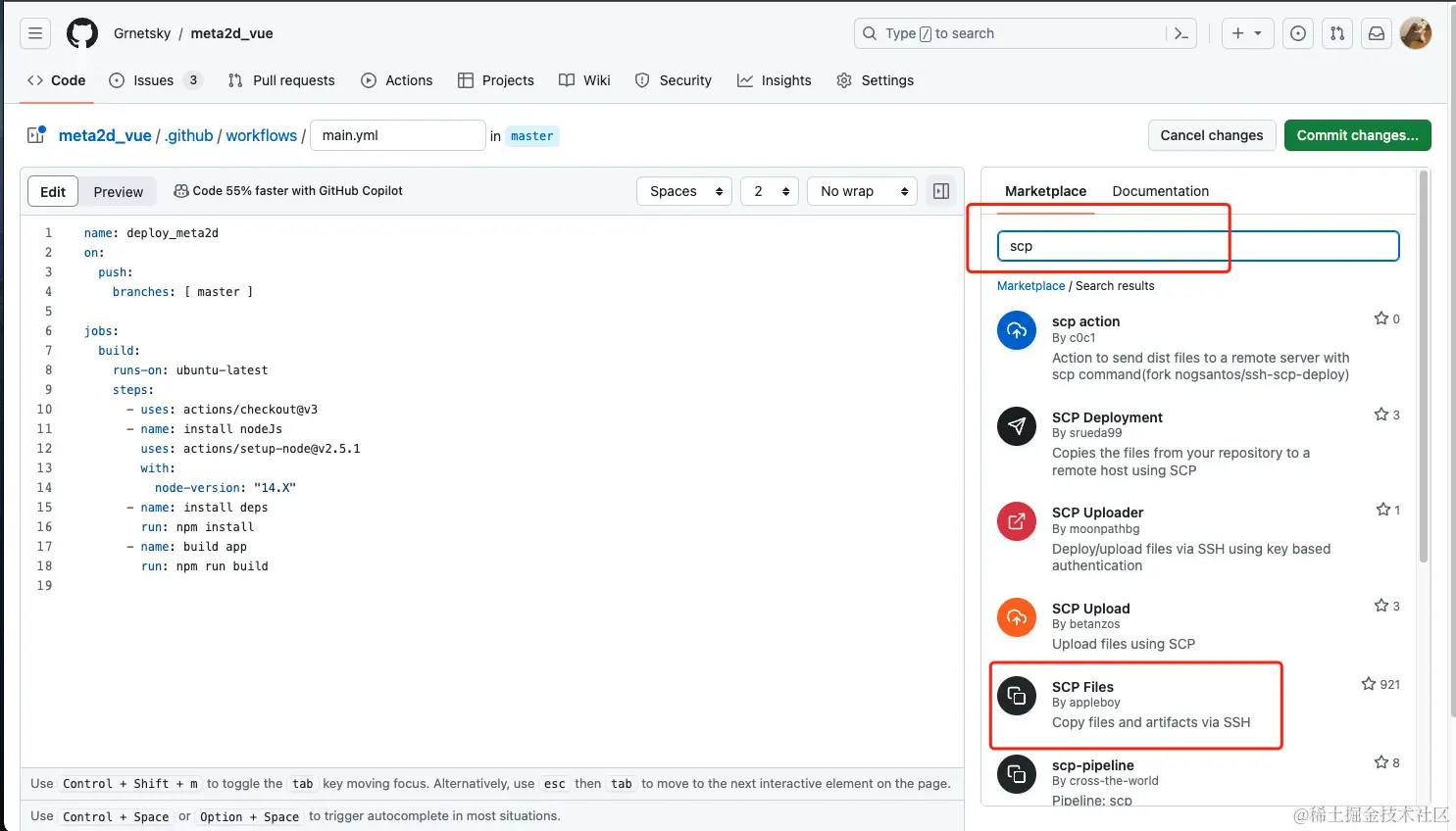Select the Edit view toggle
This screenshot has height=831, width=1456.
[x=53, y=191]
